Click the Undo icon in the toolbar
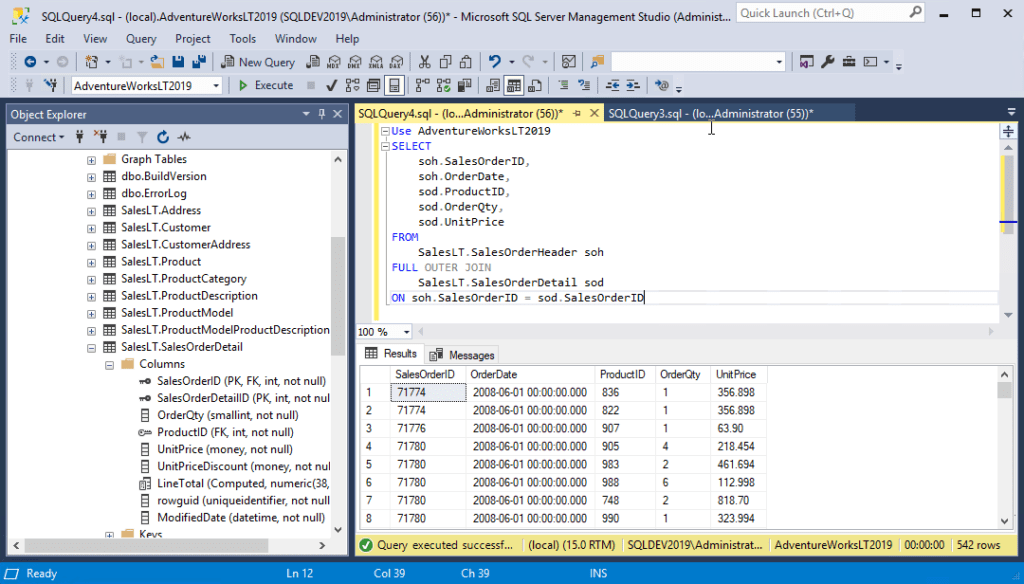1024x584 pixels. [493, 62]
